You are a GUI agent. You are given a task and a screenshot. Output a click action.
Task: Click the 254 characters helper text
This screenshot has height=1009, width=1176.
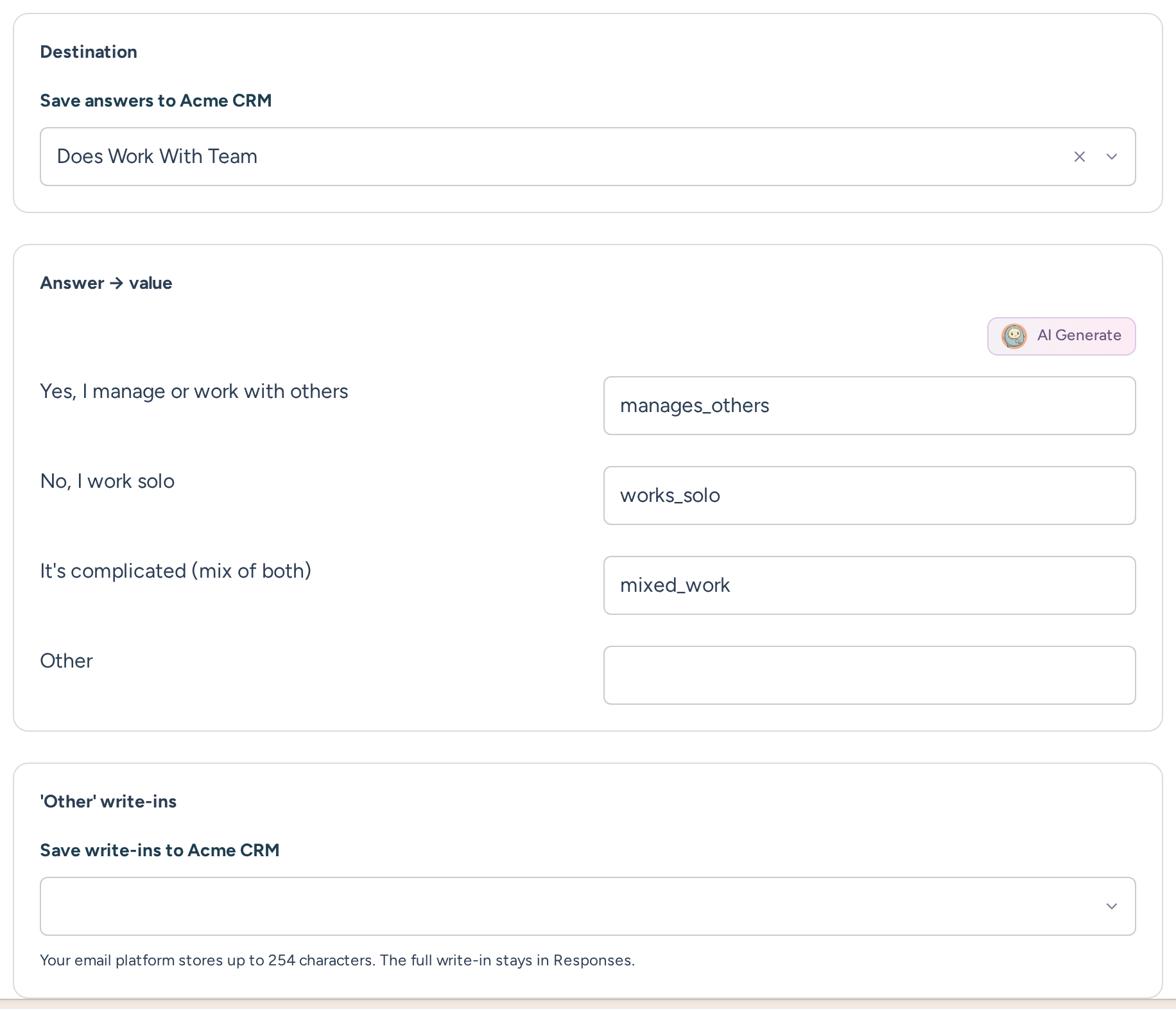[337, 960]
